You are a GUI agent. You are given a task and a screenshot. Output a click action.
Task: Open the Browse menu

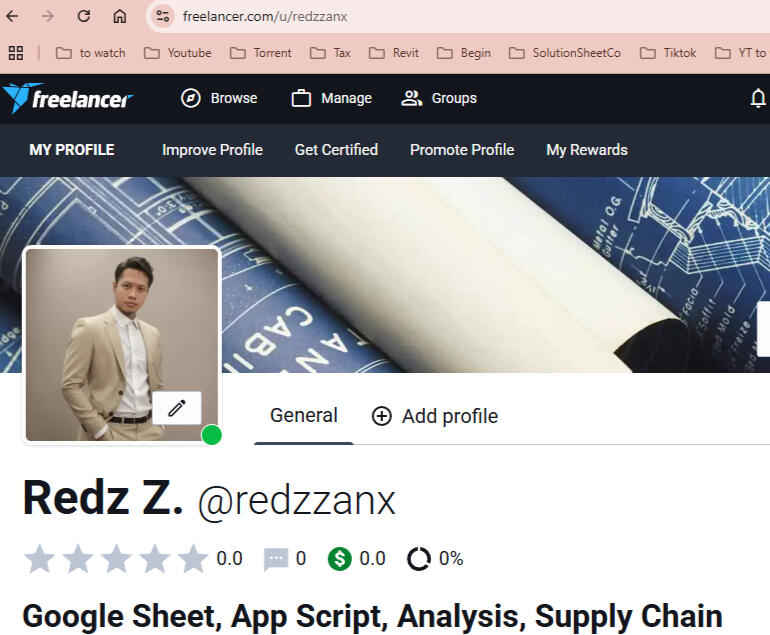pyautogui.click(x=219, y=98)
